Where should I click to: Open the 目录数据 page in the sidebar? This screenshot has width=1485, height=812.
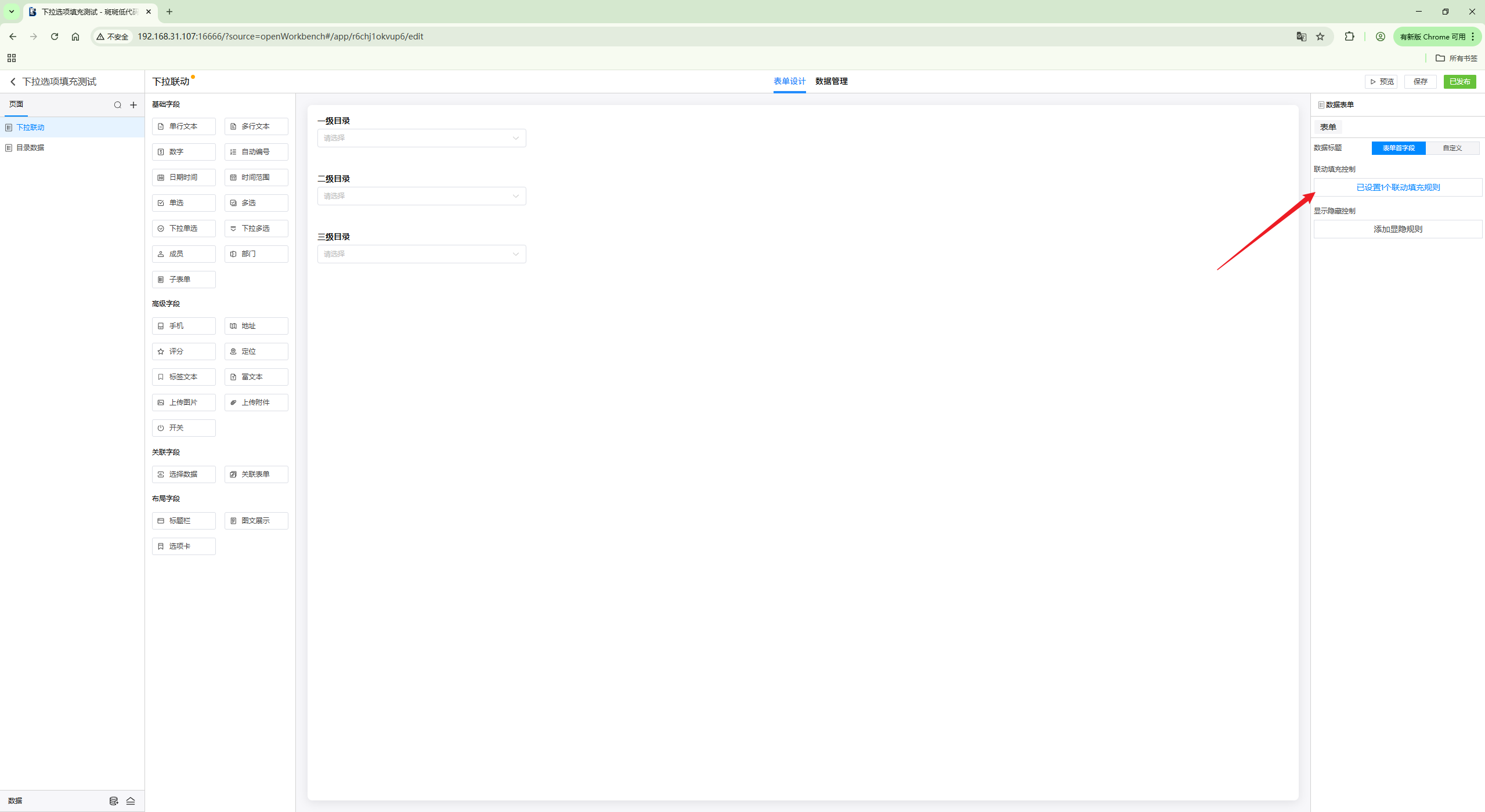pos(30,148)
